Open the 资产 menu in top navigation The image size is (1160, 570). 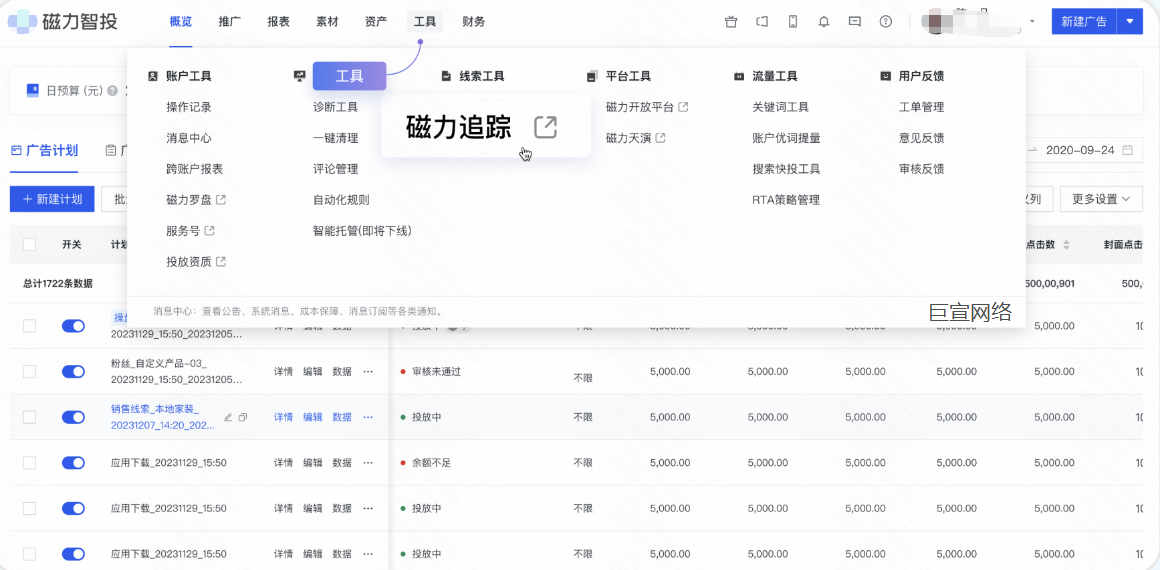coord(376,21)
